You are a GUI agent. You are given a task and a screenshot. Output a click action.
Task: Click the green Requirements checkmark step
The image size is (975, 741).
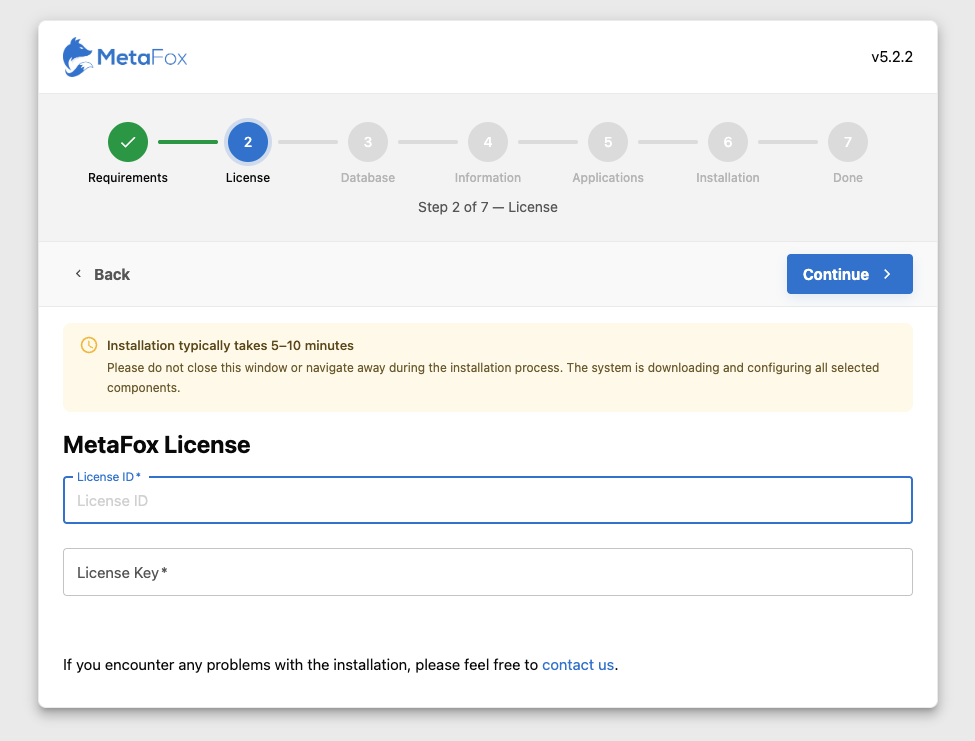[128, 142]
